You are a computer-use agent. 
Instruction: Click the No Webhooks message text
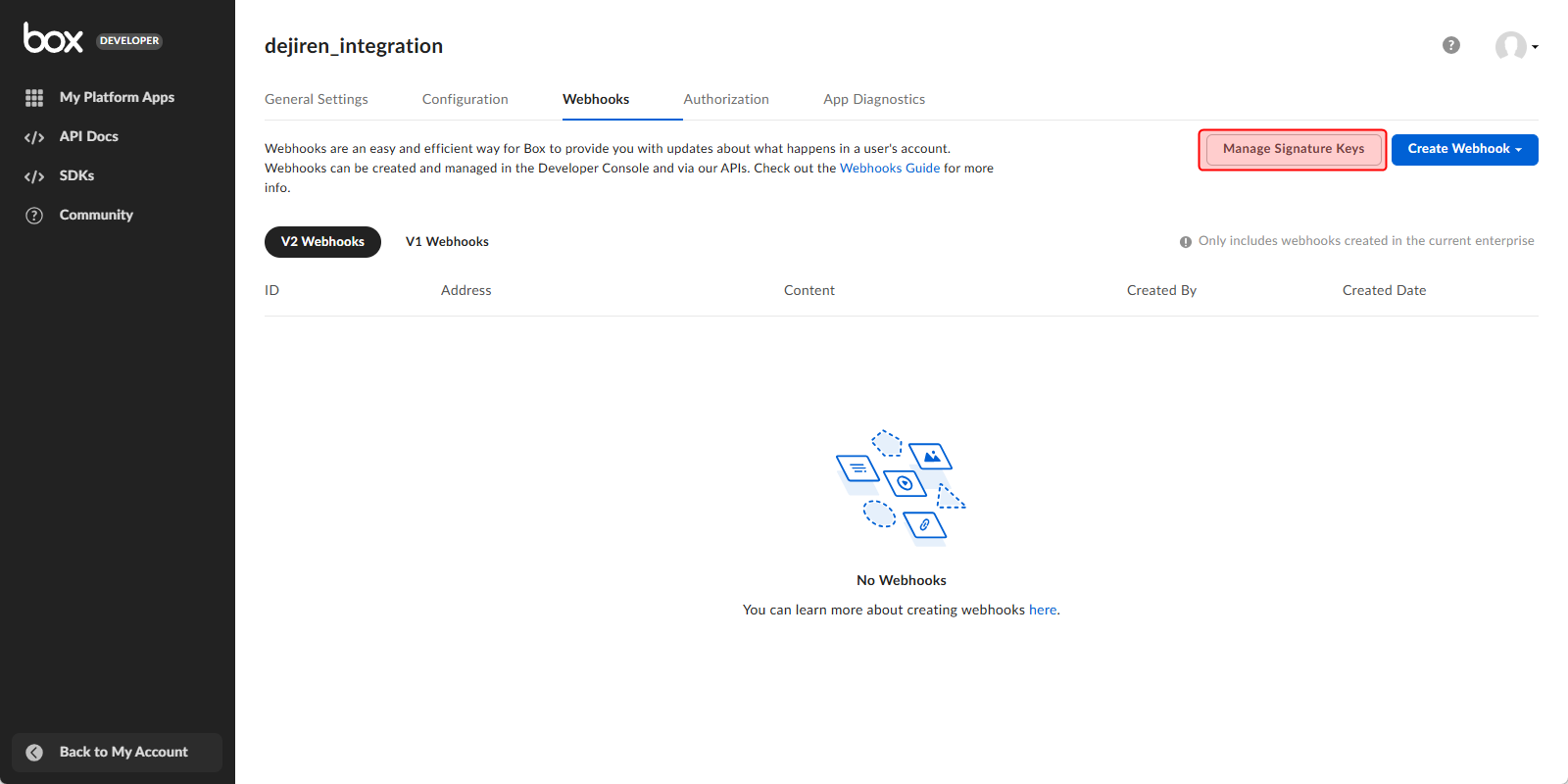tap(902, 580)
